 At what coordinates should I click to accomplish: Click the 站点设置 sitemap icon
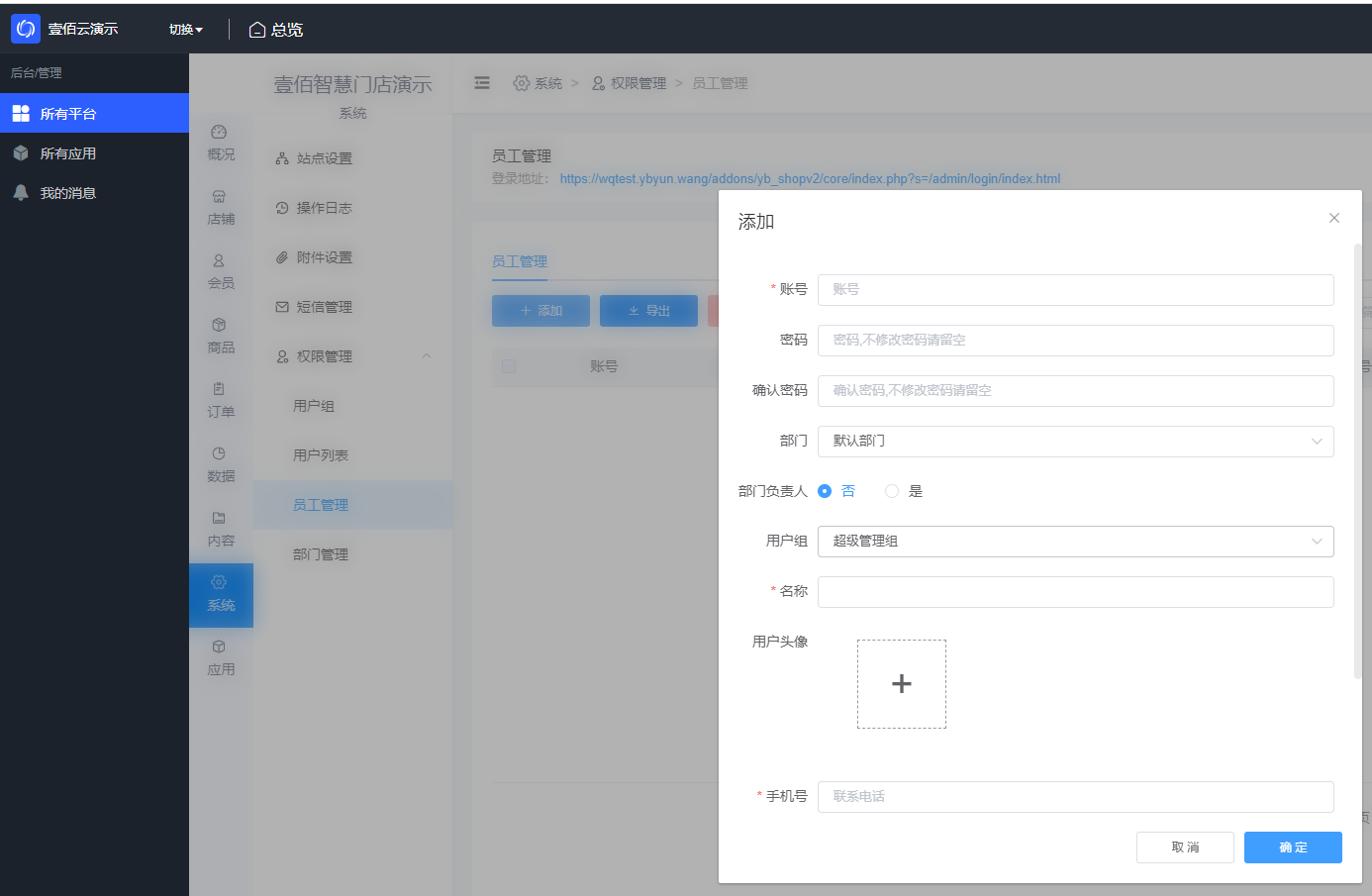pyautogui.click(x=282, y=158)
